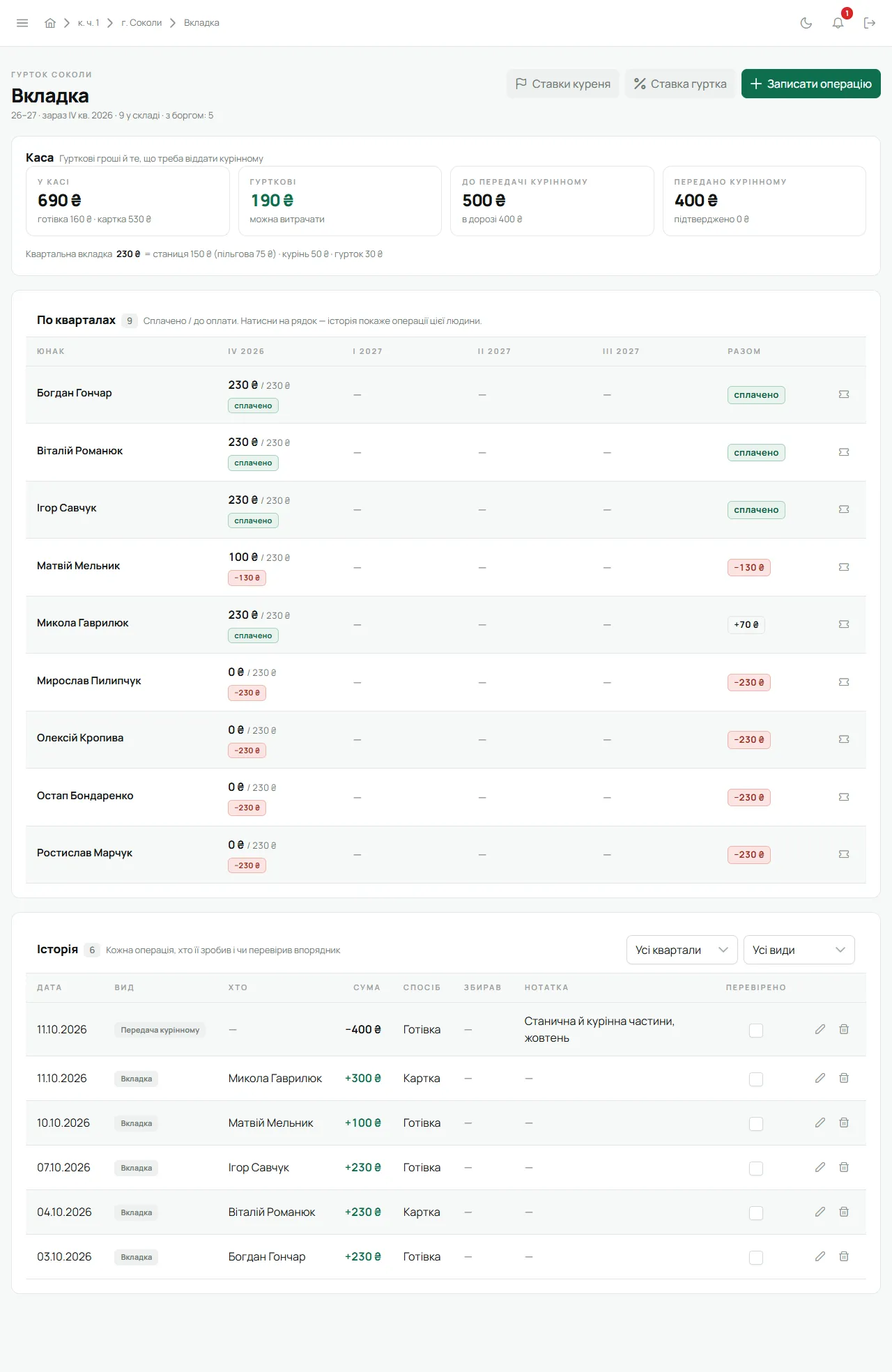Edit the Богдан Гончар +230 ₴ operation
Screen dimensions: 892x1372
[820, 1256]
